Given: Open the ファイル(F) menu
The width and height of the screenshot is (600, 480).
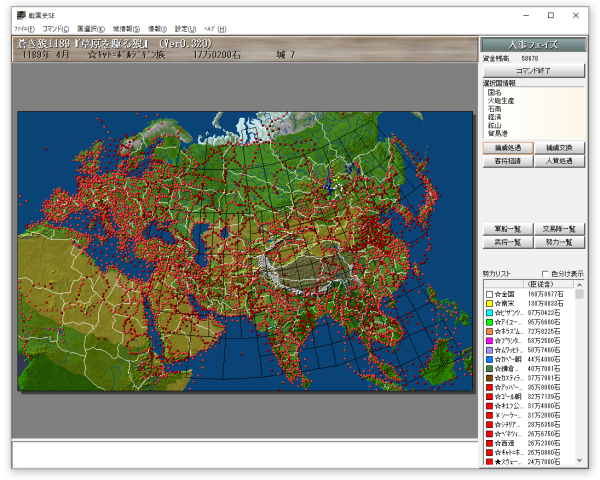Looking at the screenshot, I should (24, 30).
